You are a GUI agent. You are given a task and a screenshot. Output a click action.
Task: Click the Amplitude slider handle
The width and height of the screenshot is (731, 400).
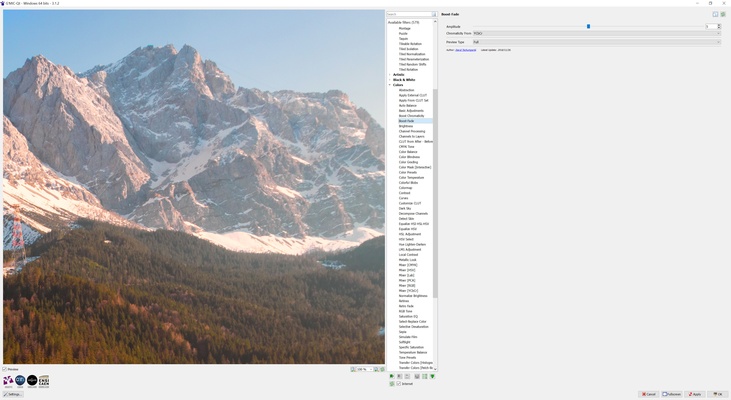[588, 27]
